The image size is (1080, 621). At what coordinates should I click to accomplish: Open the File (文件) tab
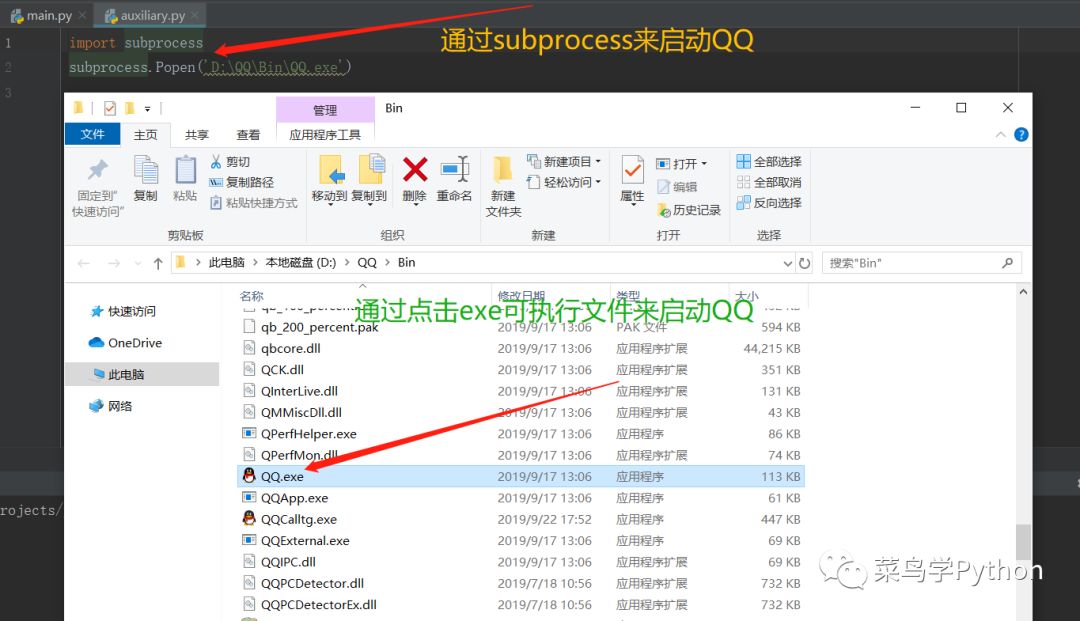(x=92, y=134)
